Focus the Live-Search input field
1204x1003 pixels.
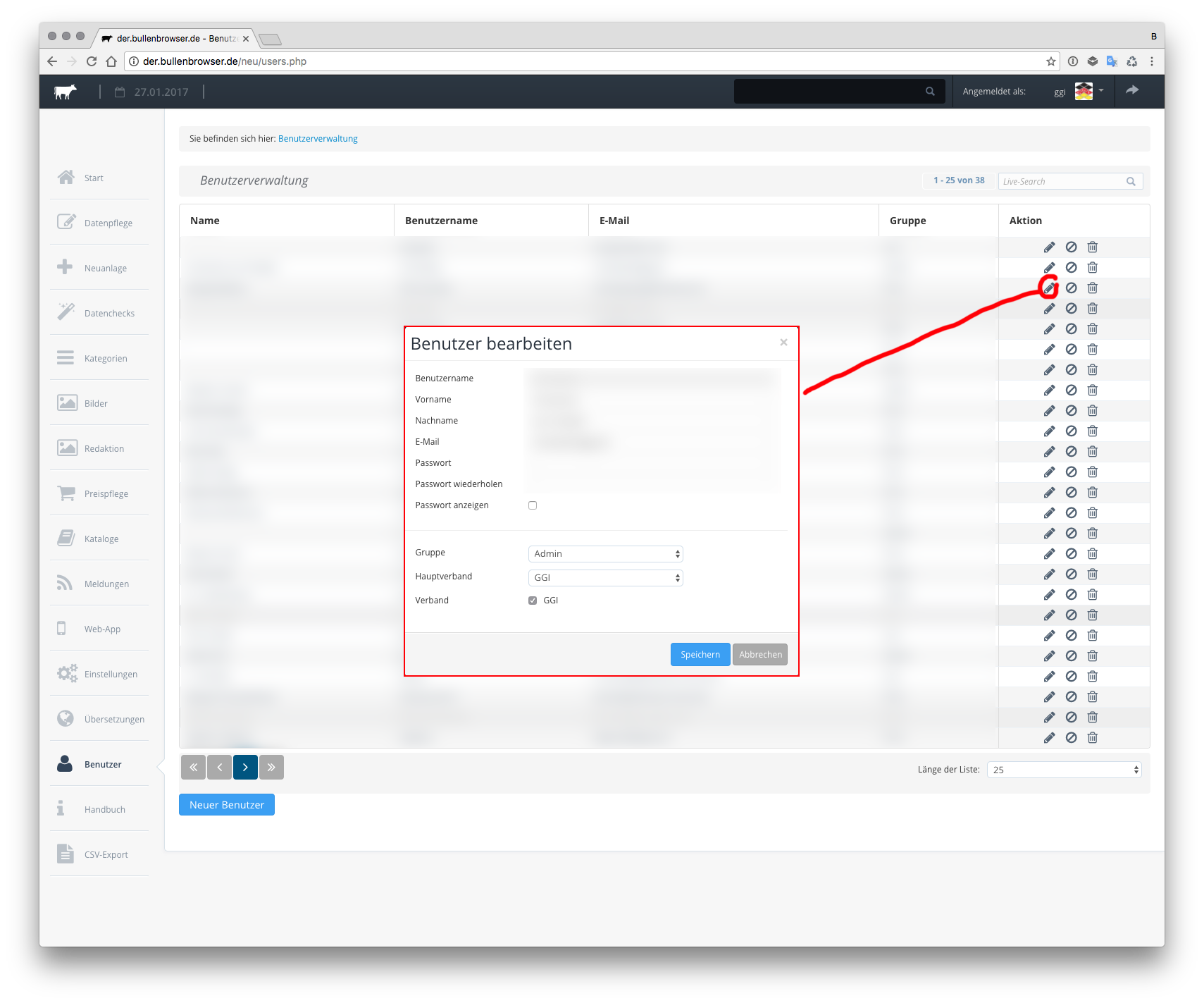tap(1062, 182)
